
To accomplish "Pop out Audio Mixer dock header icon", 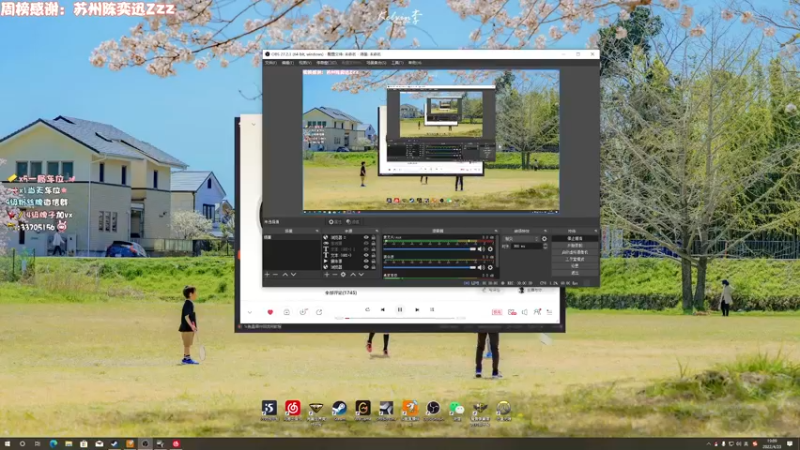I will pyautogui.click(x=496, y=231).
